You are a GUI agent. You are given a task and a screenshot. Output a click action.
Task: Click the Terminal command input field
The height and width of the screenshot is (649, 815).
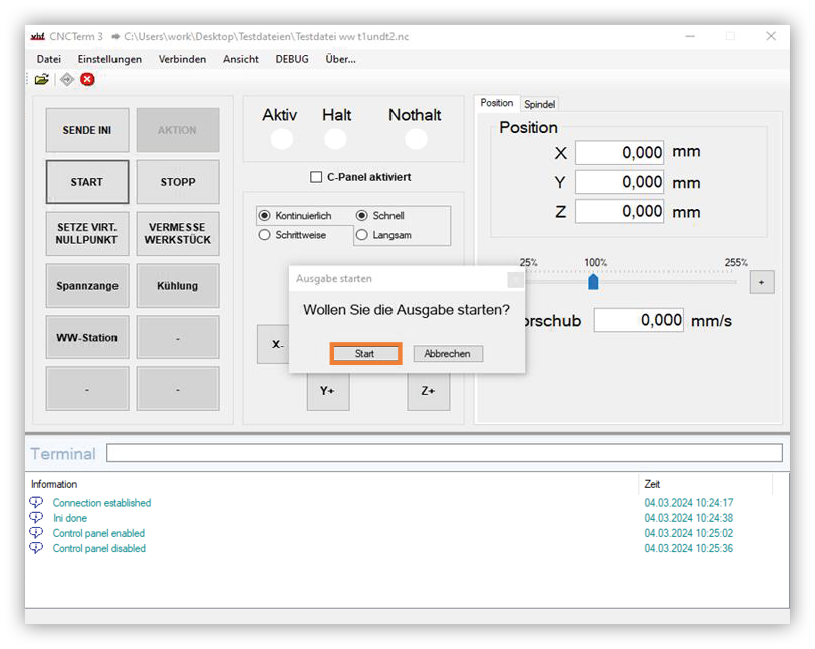(444, 453)
